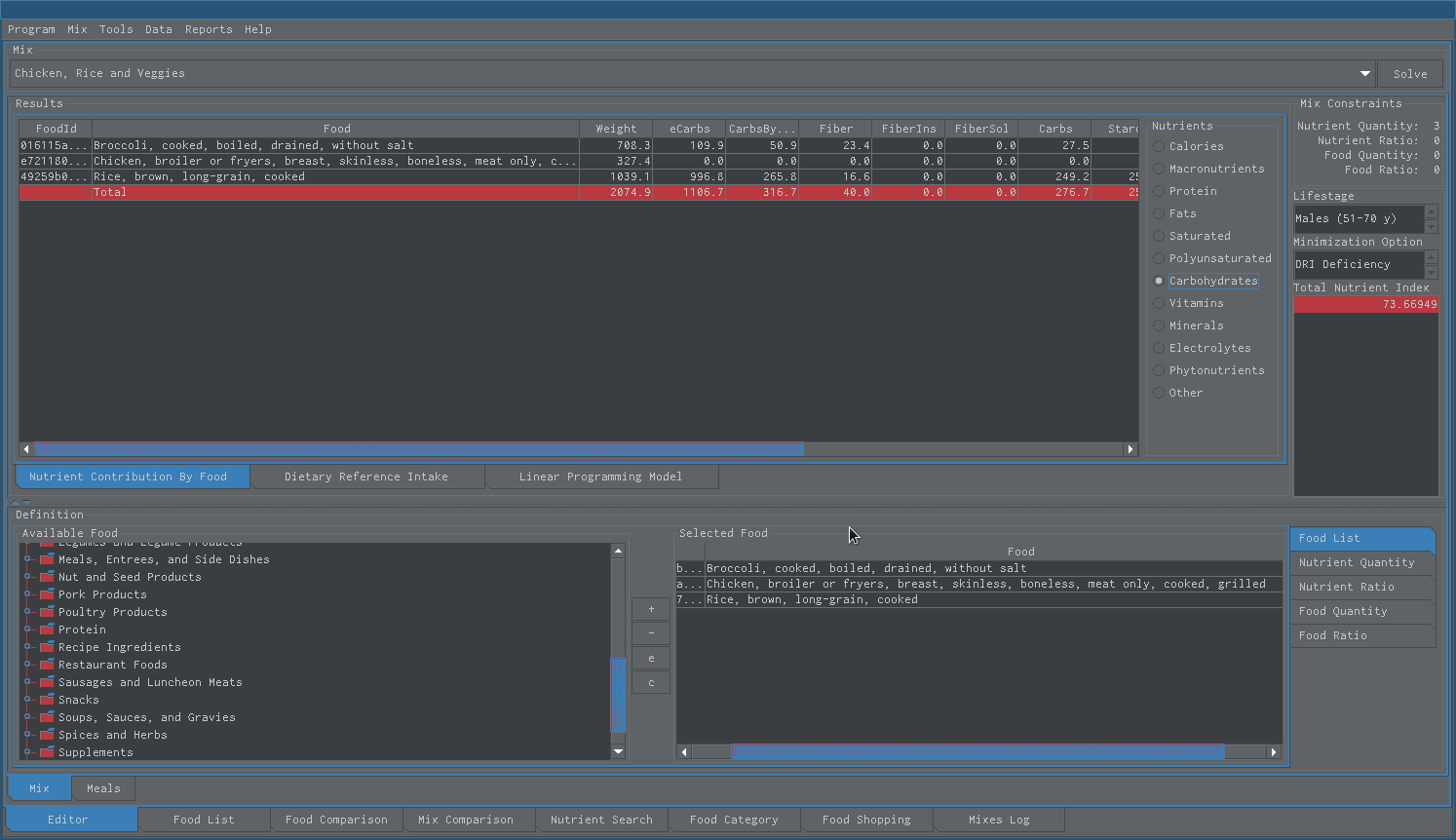The height and width of the screenshot is (840, 1456).
Task: Open the Meals tab
Action: [x=103, y=788]
